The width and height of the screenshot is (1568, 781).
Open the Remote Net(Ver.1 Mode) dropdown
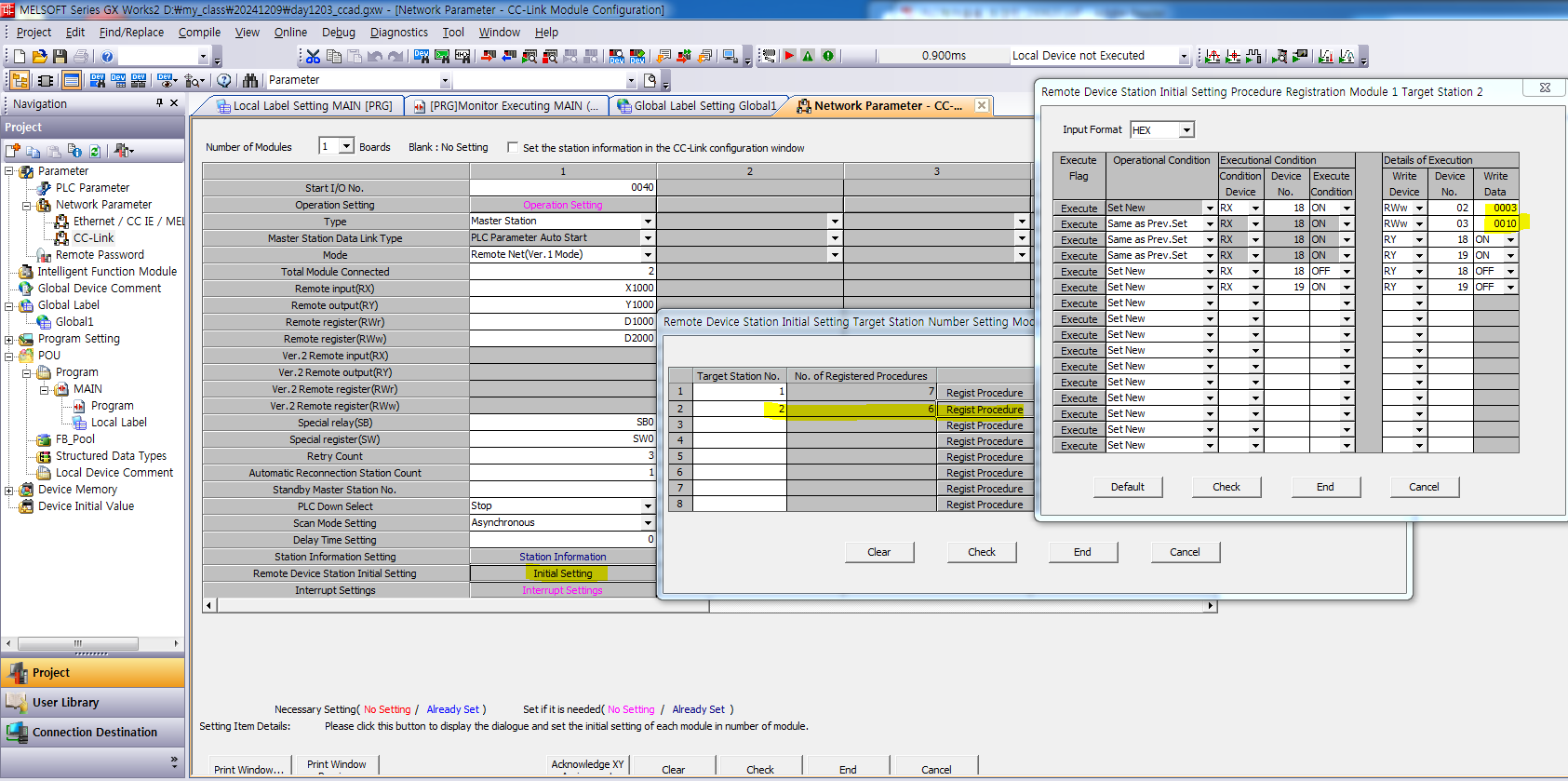coord(648,255)
